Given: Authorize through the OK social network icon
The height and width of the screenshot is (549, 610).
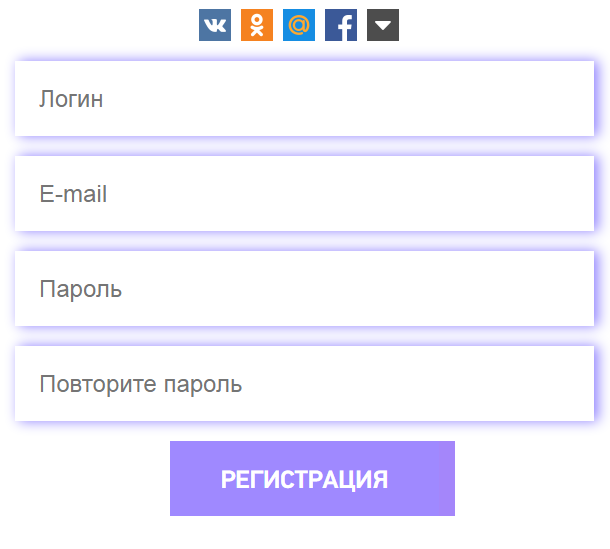Looking at the screenshot, I should point(257,25).
